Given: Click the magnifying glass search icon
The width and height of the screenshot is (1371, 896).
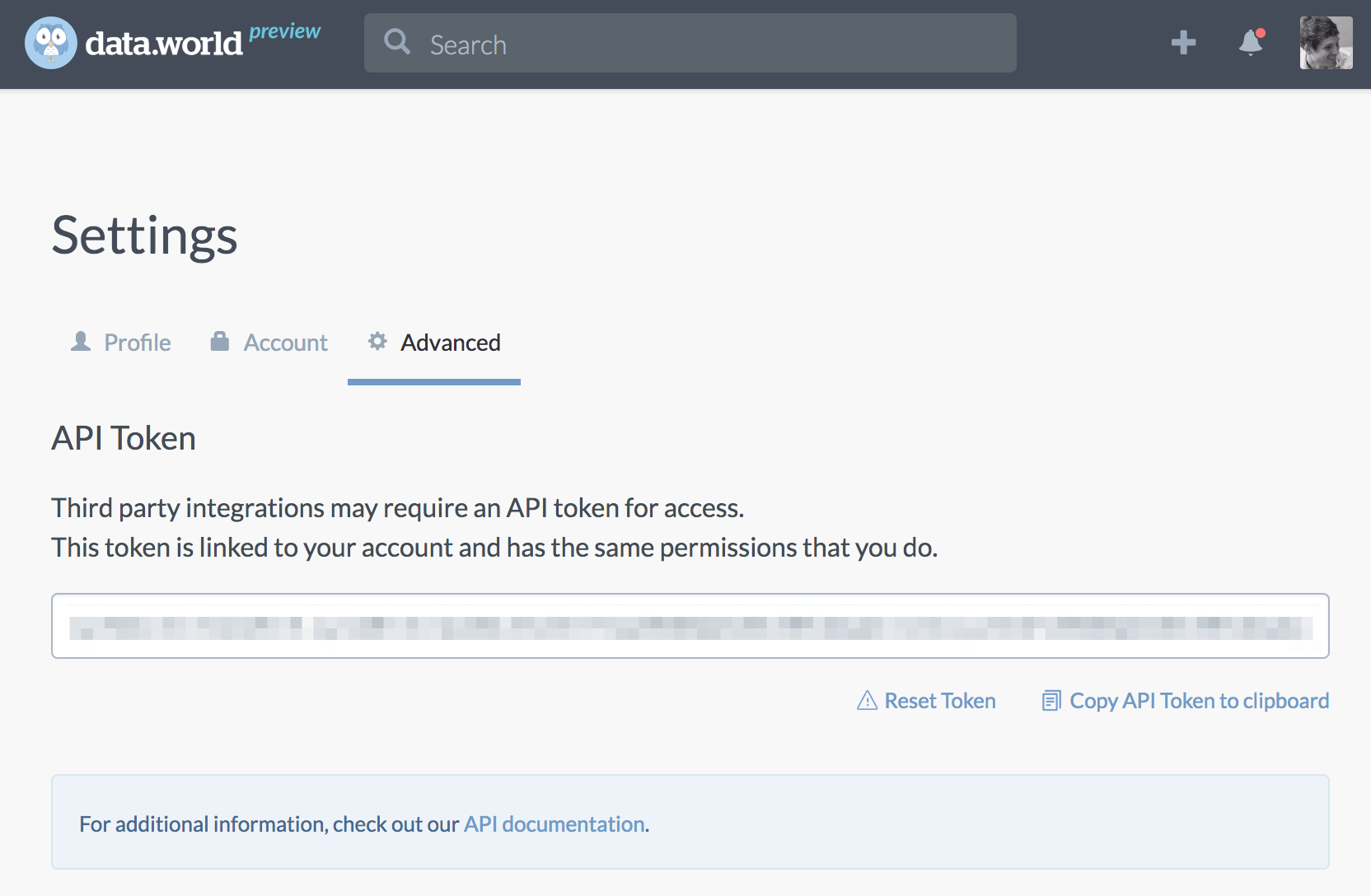Looking at the screenshot, I should [x=397, y=42].
